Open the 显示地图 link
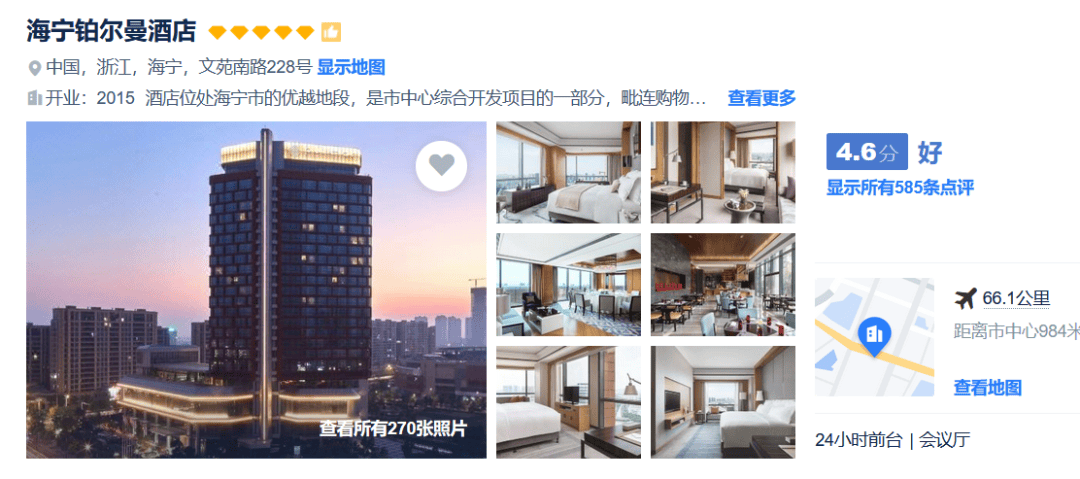 (351, 68)
